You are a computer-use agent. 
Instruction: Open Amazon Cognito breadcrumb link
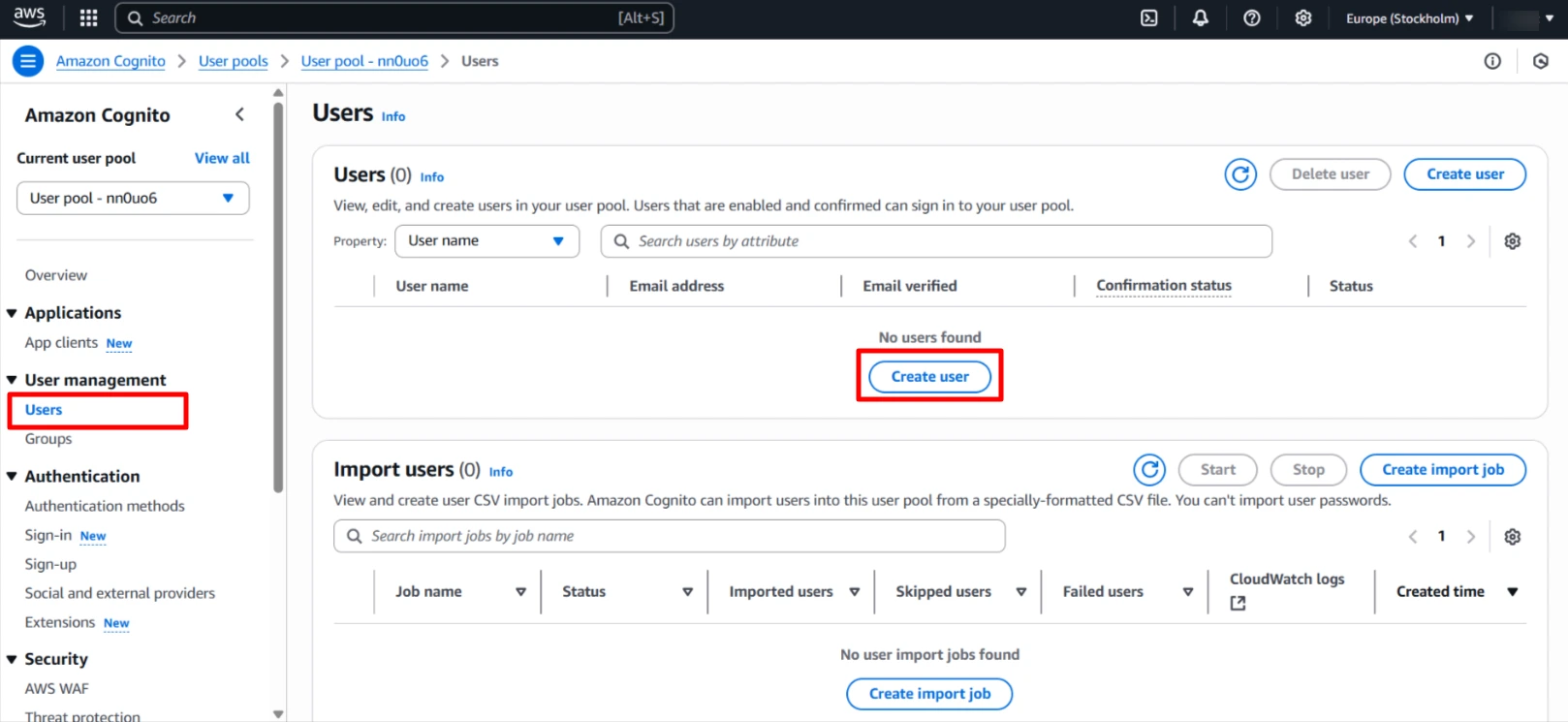tap(110, 61)
